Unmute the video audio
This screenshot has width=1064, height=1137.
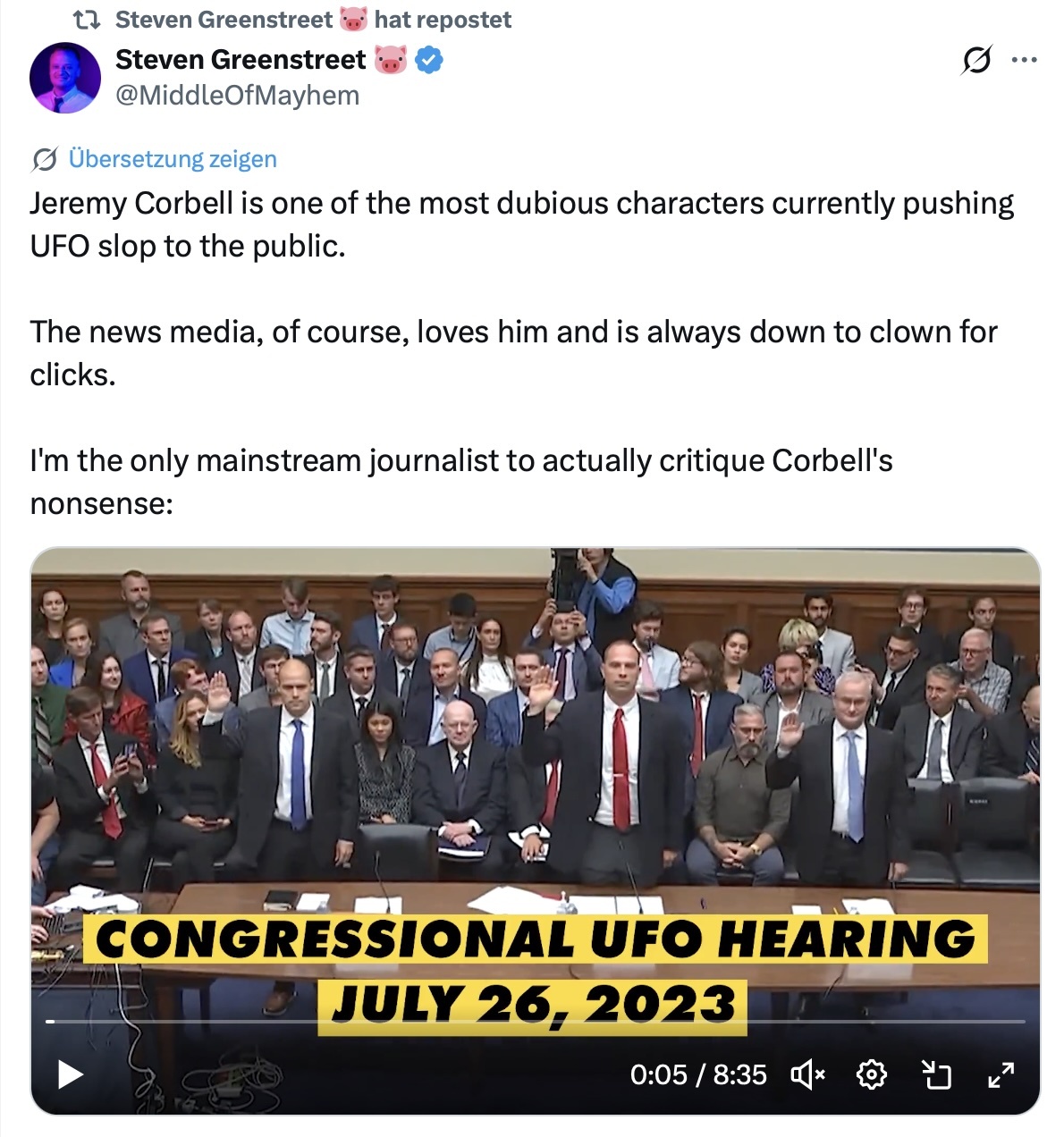[808, 1074]
